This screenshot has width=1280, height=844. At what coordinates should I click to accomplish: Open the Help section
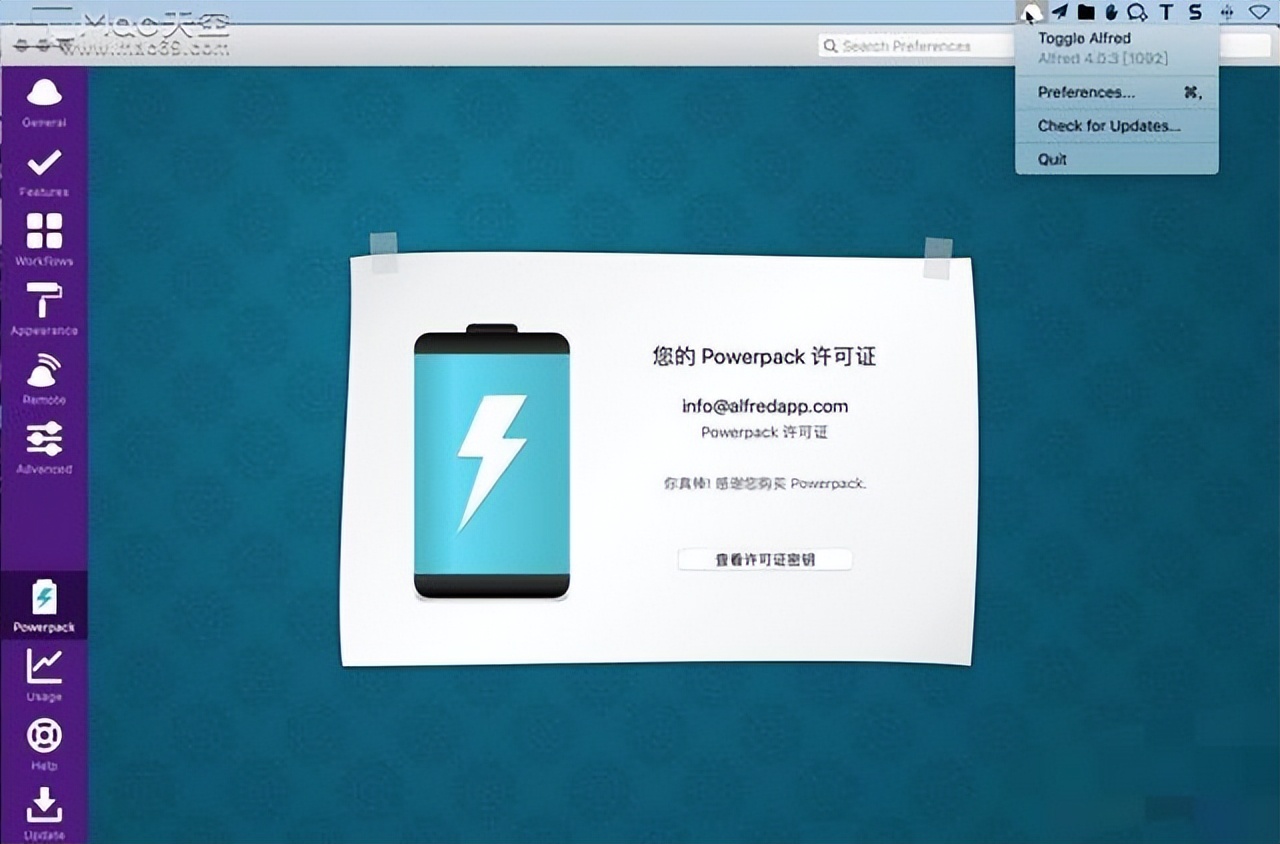(44, 744)
